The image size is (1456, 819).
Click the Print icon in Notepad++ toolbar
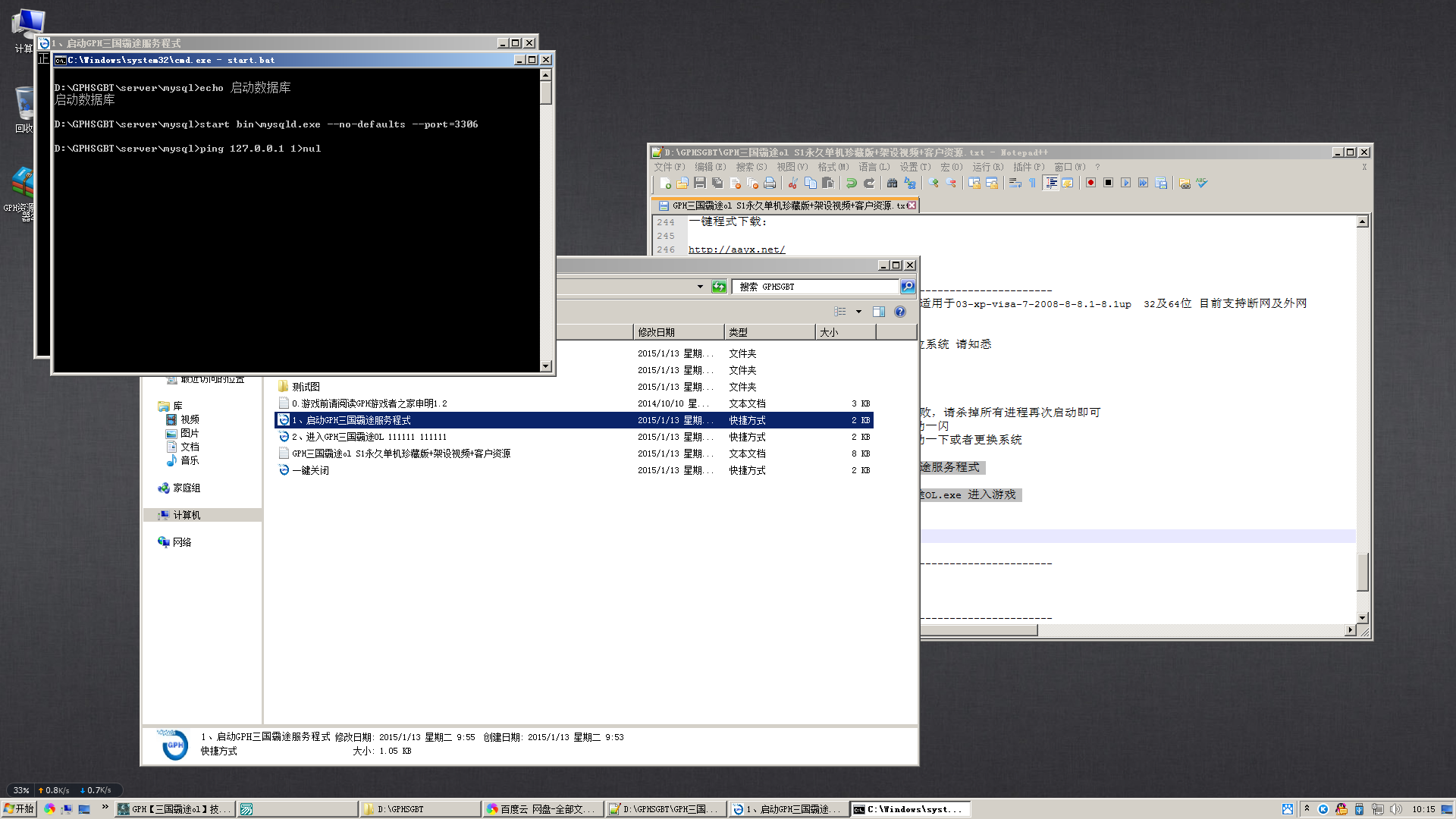click(770, 183)
